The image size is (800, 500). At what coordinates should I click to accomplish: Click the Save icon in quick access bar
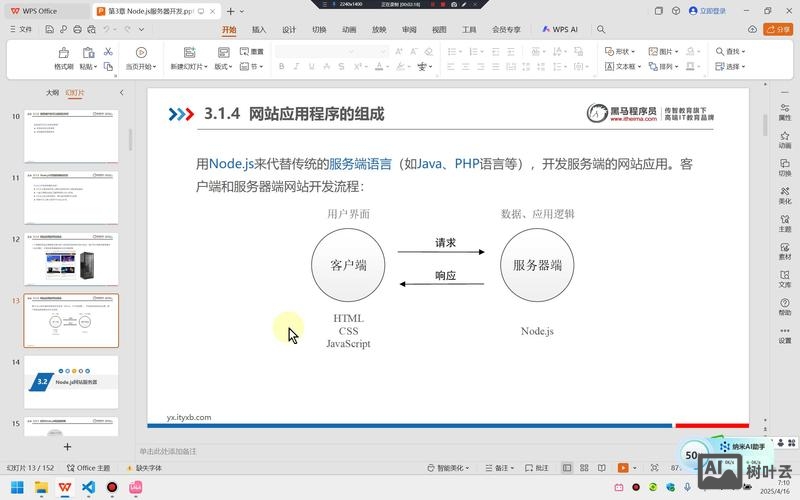(x=49, y=30)
